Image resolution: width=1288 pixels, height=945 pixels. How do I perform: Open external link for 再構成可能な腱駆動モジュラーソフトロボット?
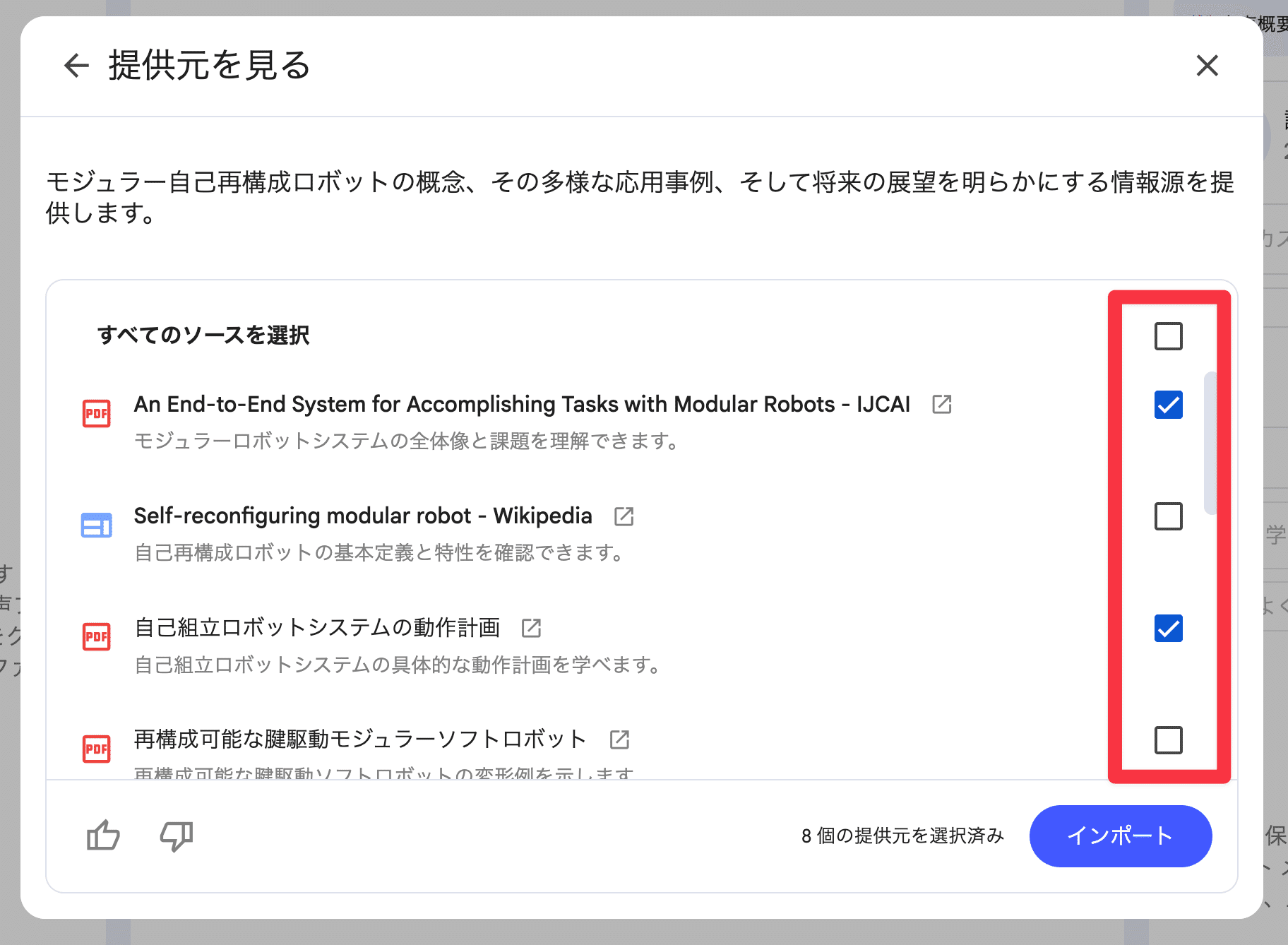click(619, 739)
